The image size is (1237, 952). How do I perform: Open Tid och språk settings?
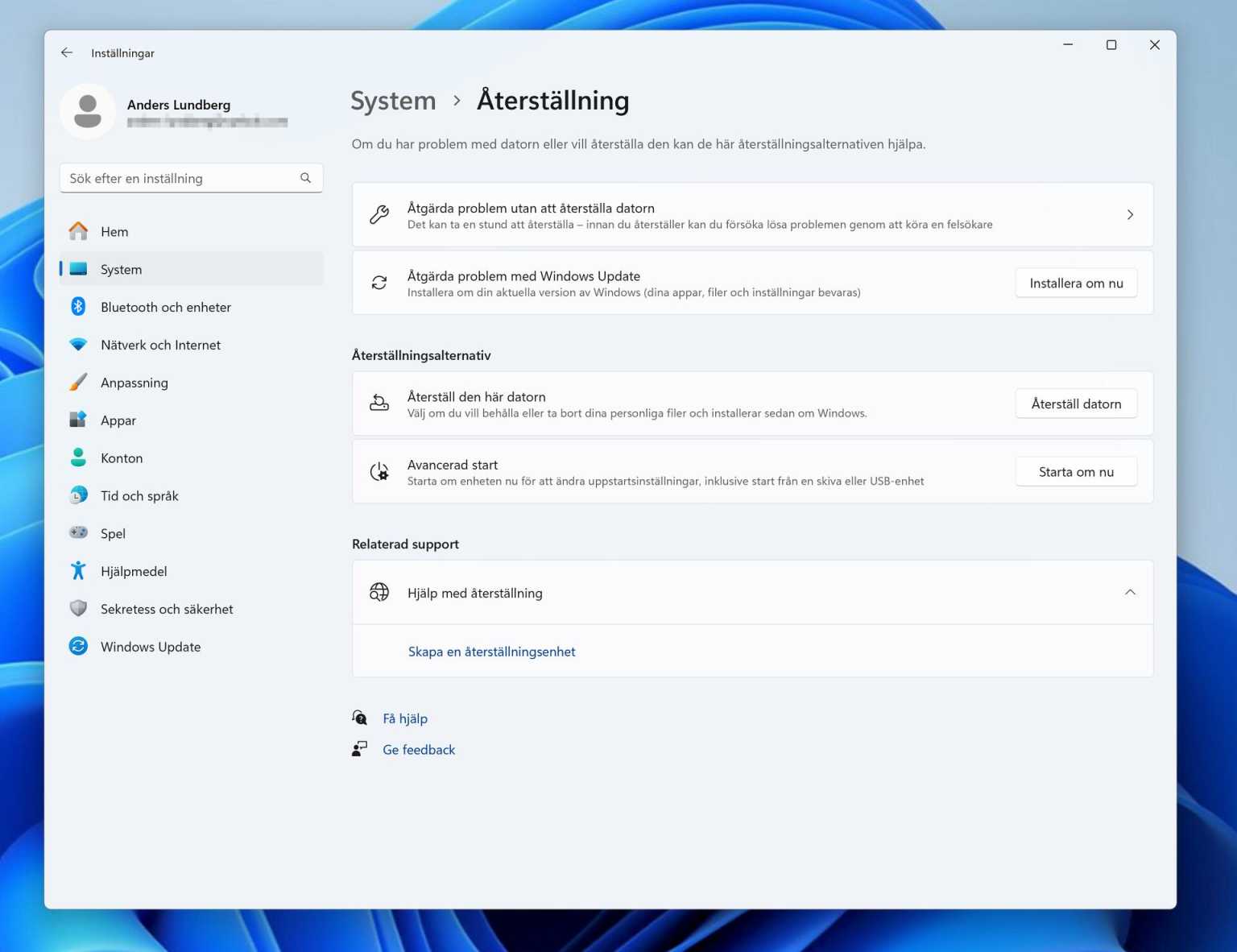pos(139,495)
